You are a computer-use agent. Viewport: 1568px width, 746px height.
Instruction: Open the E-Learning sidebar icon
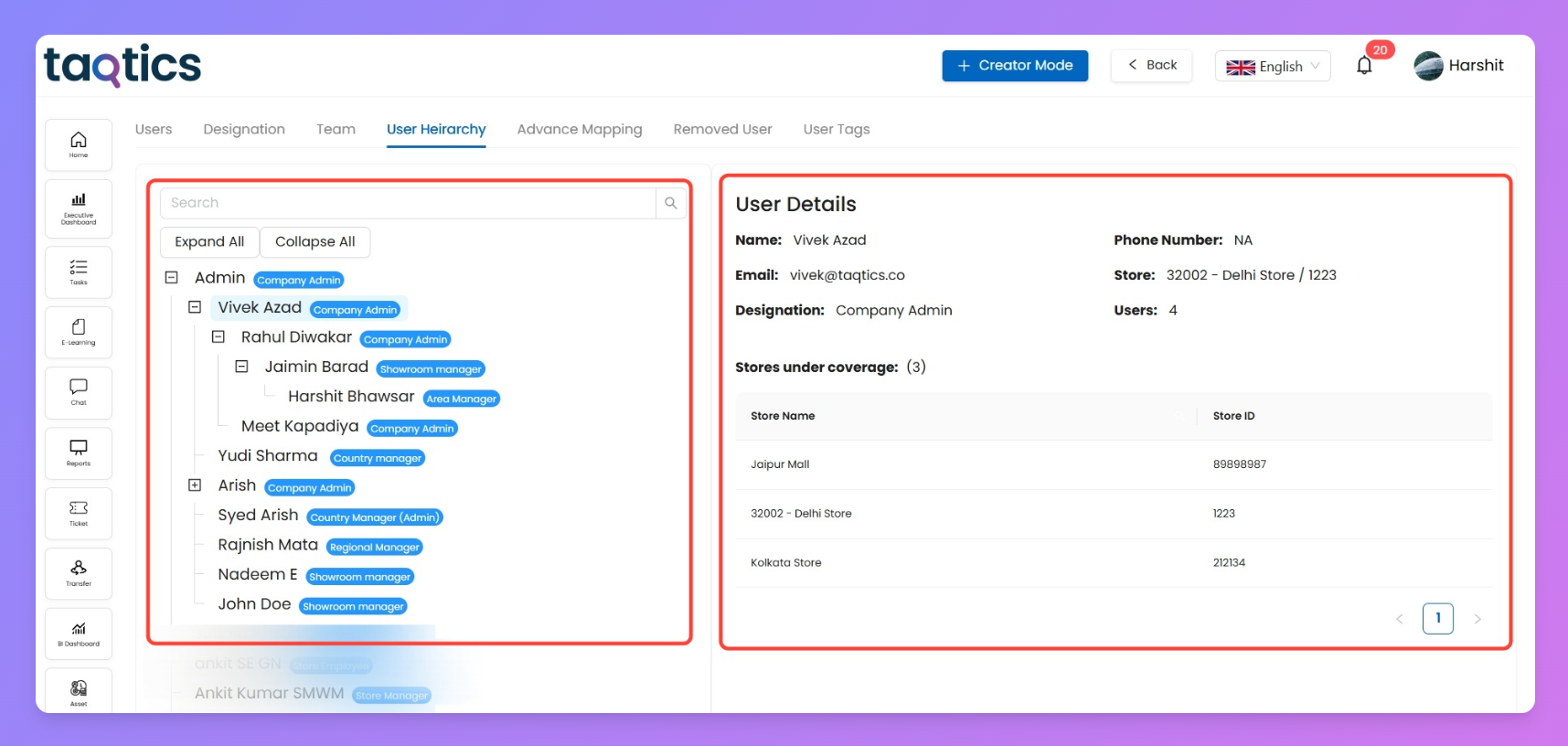79,332
